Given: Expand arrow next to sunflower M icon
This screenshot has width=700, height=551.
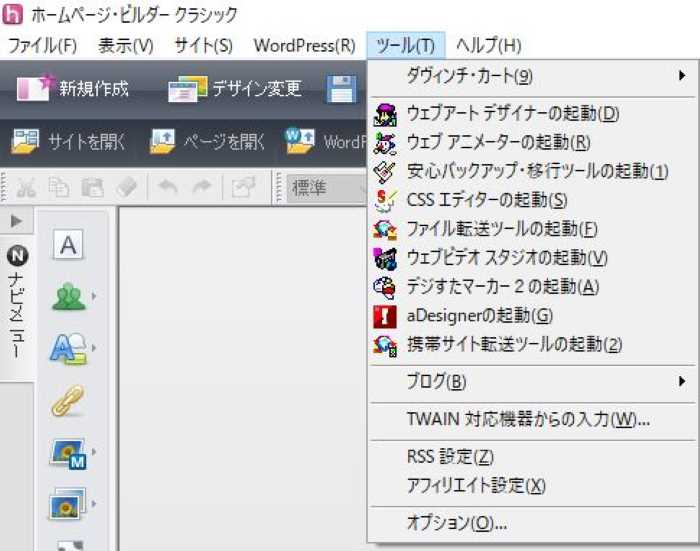Looking at the screenshot, I should [x=94, y=452].
